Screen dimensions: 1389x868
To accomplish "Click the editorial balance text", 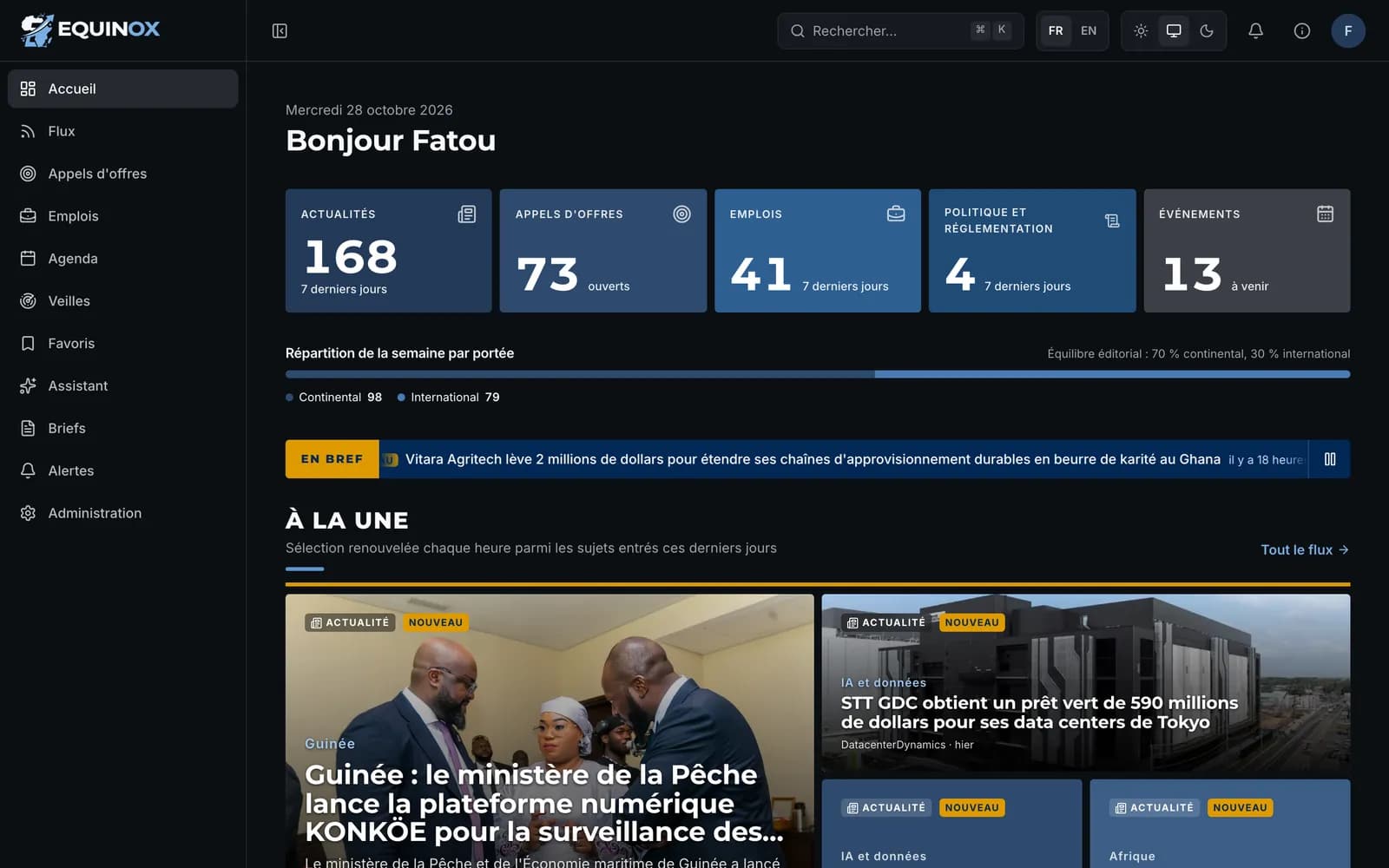I will tap(1199, 353).
